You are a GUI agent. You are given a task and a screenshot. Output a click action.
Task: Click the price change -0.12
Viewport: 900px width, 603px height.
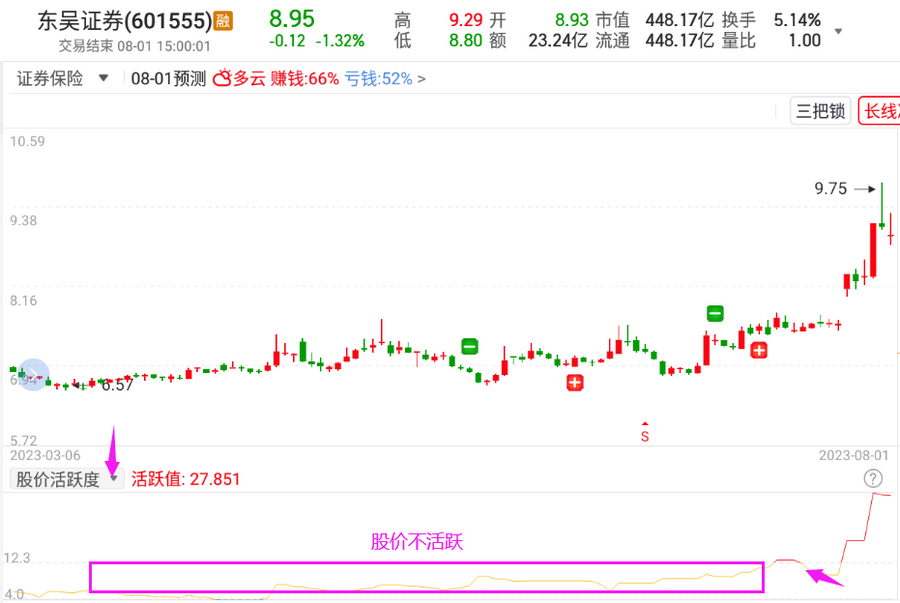(x=287, y=41)
